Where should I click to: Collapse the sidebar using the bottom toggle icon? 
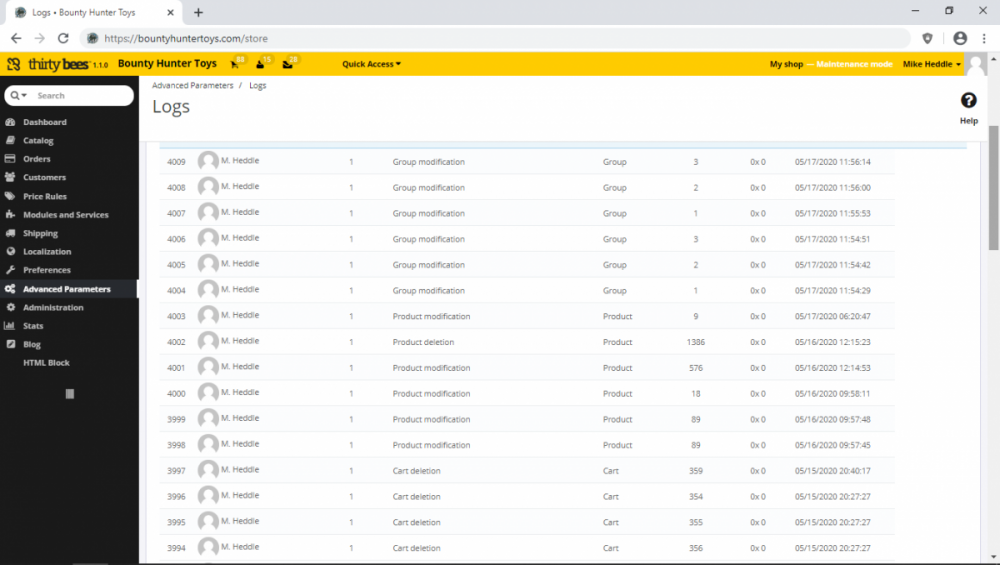pos(69,394)
